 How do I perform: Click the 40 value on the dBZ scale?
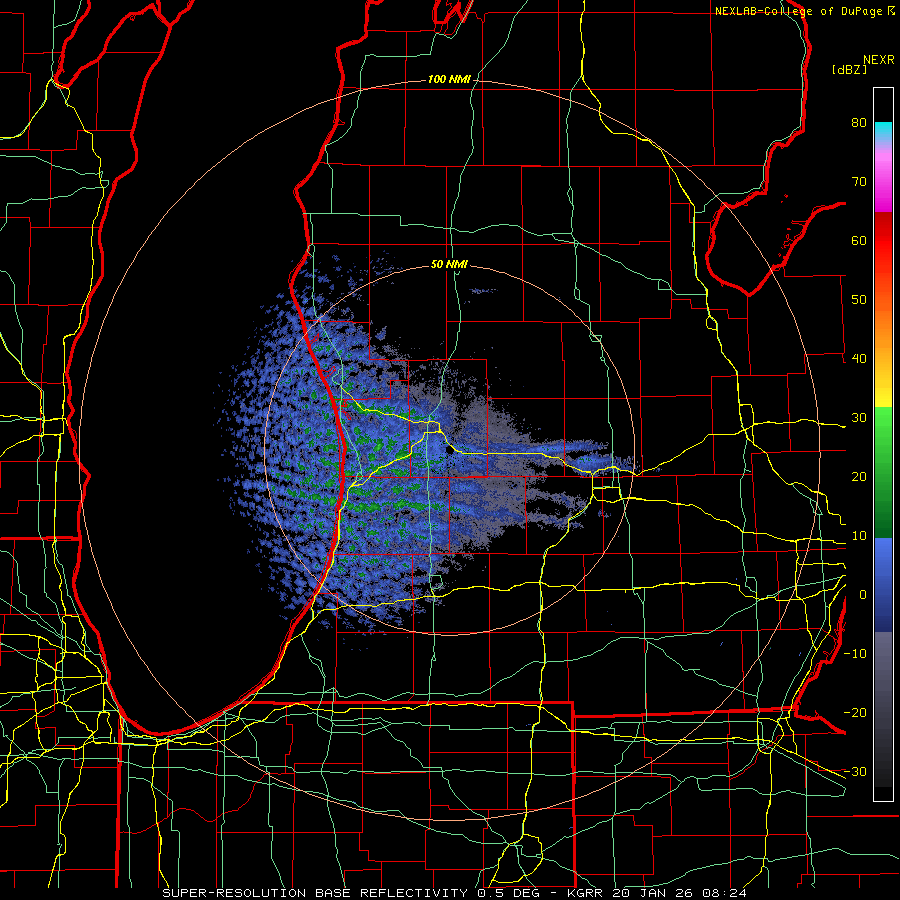tap(859, 359)
